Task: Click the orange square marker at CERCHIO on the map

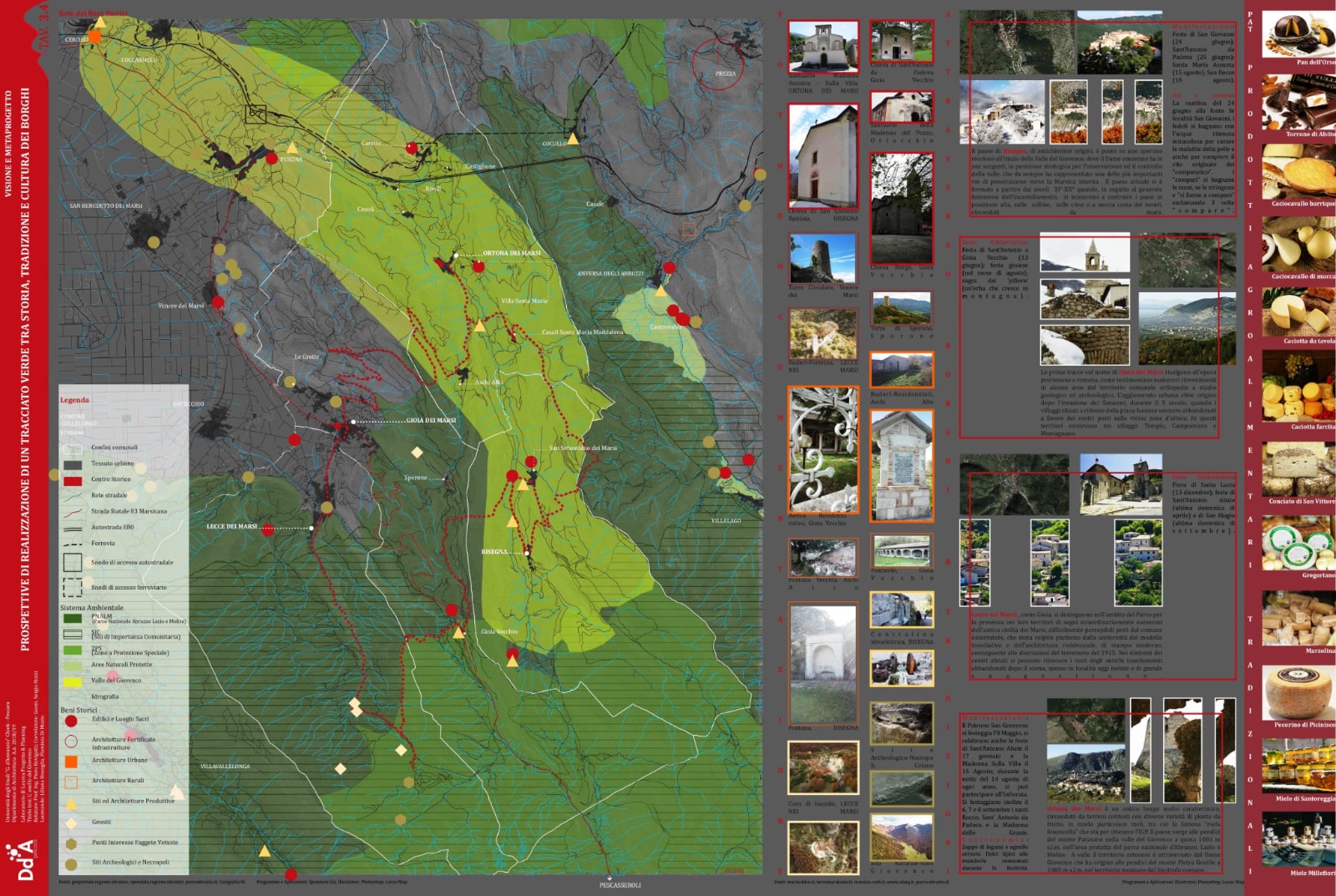Action: click(x=95, y=37)
